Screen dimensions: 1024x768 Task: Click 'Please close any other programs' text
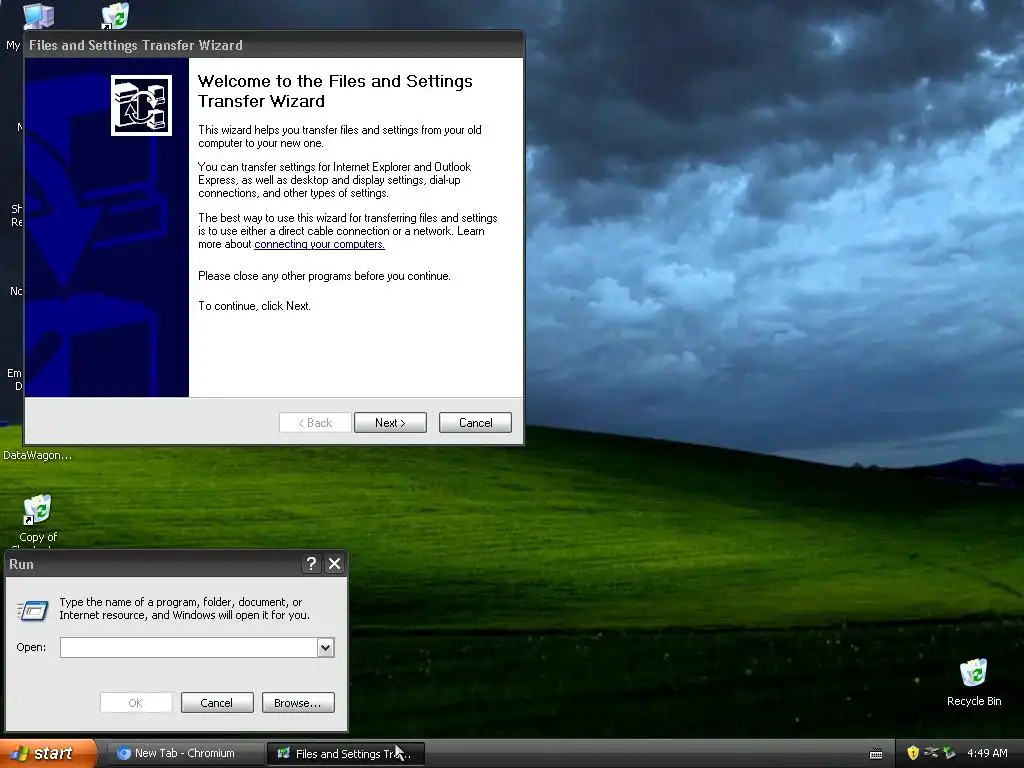pos(324,276)
